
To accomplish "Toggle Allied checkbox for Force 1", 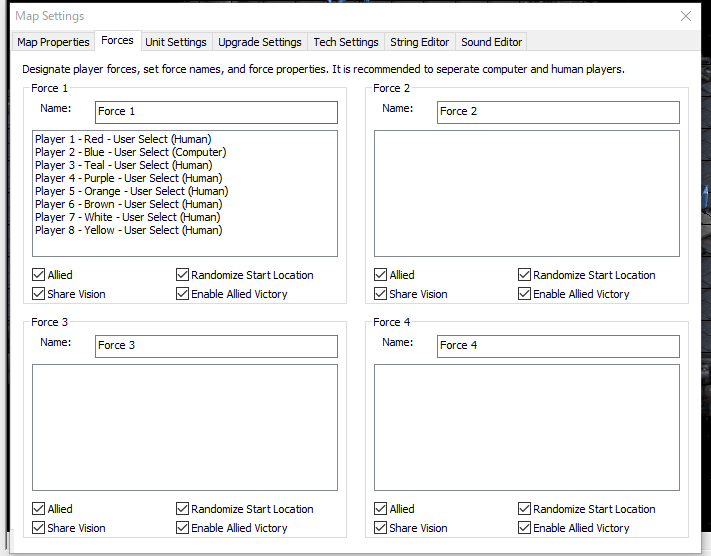I will [39, 275].
